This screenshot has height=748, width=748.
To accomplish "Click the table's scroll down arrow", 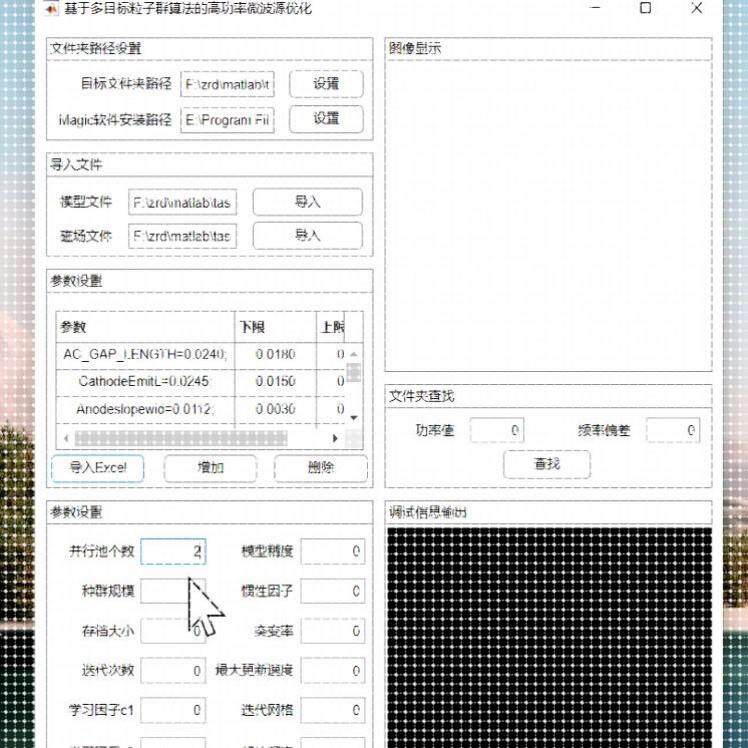I will 353,418.
